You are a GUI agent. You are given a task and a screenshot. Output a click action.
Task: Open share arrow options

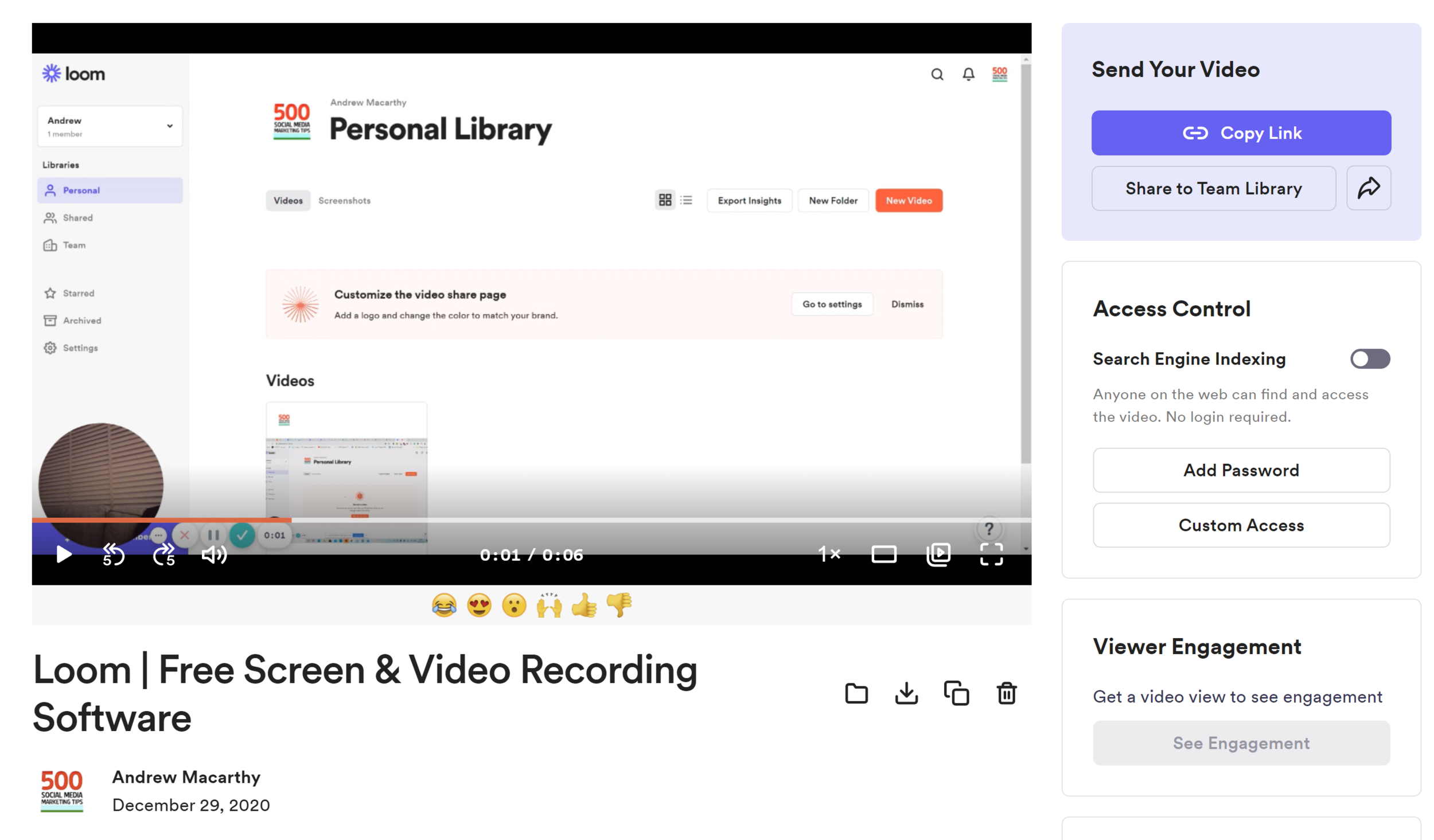point(1368,188)
